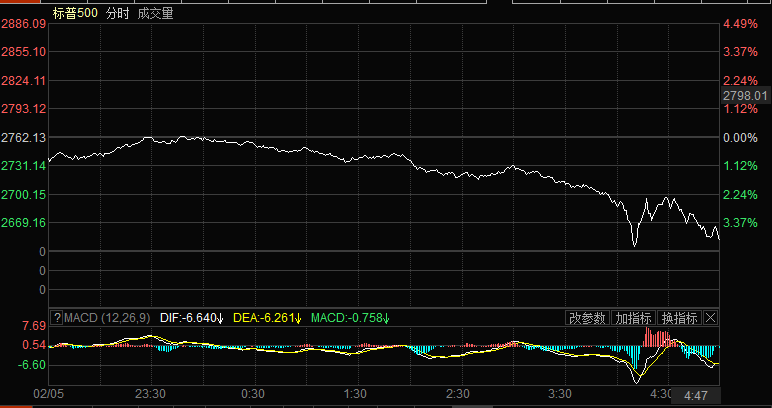Click the 1:30 time axis marker

click(355, 395)
